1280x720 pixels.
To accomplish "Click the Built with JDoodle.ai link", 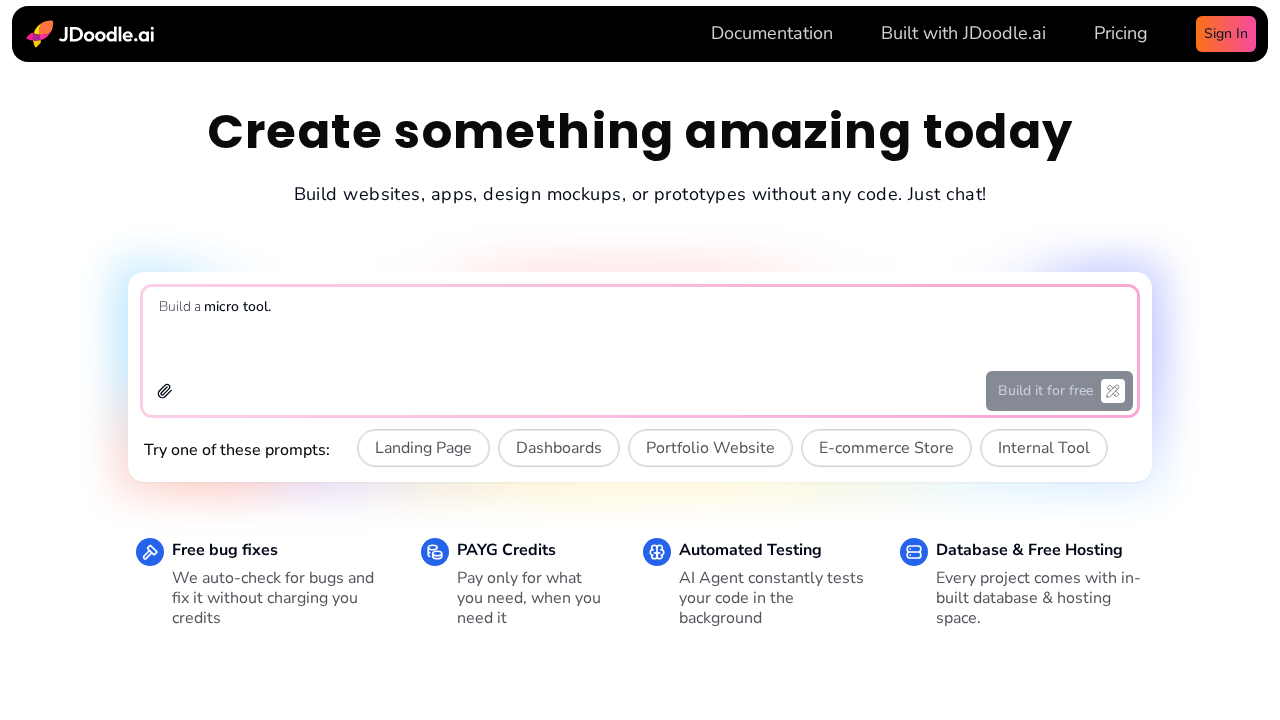I will click(963, 31).
